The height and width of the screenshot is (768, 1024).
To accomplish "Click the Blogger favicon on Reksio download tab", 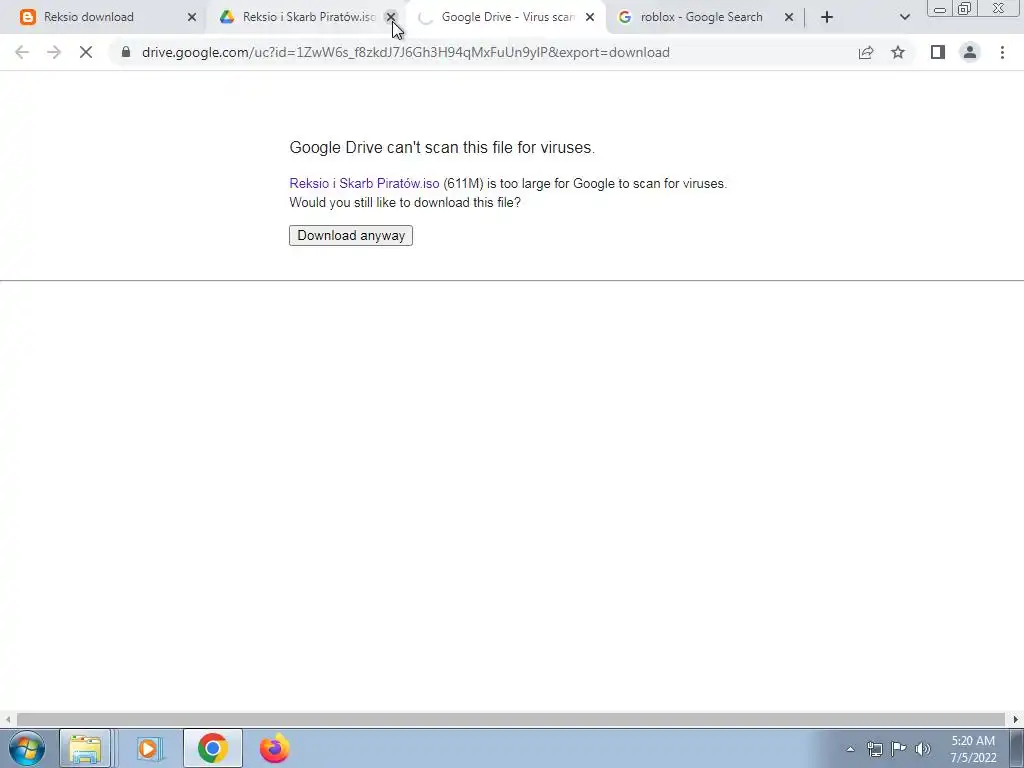I will coord(27,17).
